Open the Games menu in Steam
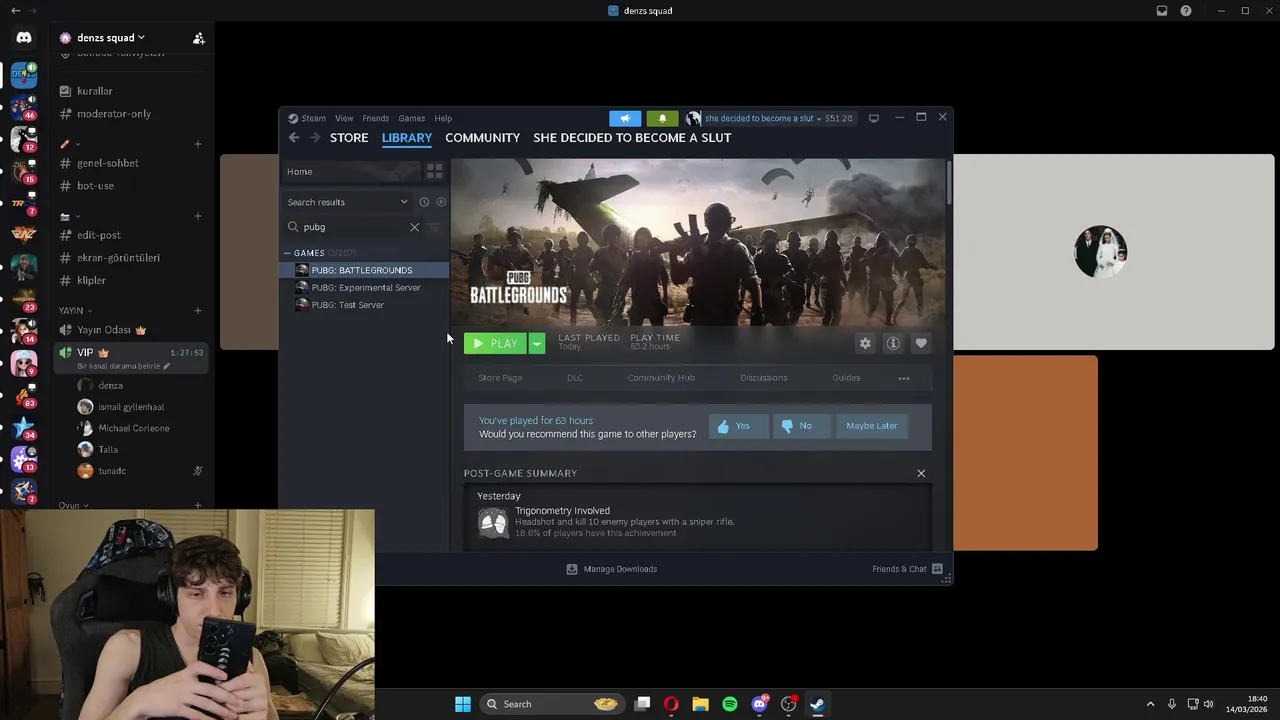 pos(412,118)
